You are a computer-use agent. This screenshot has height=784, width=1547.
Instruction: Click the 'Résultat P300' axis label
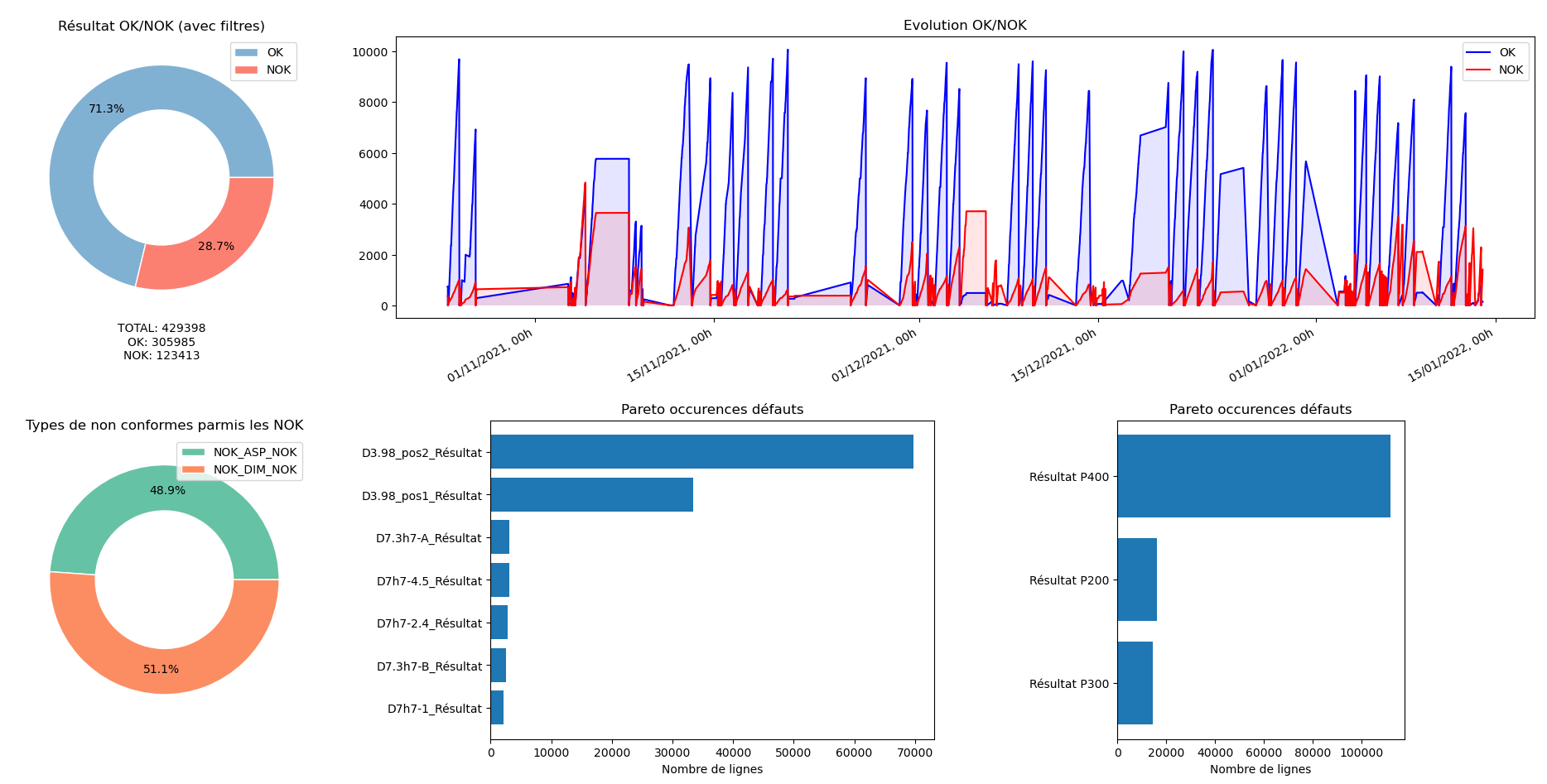1069,684
